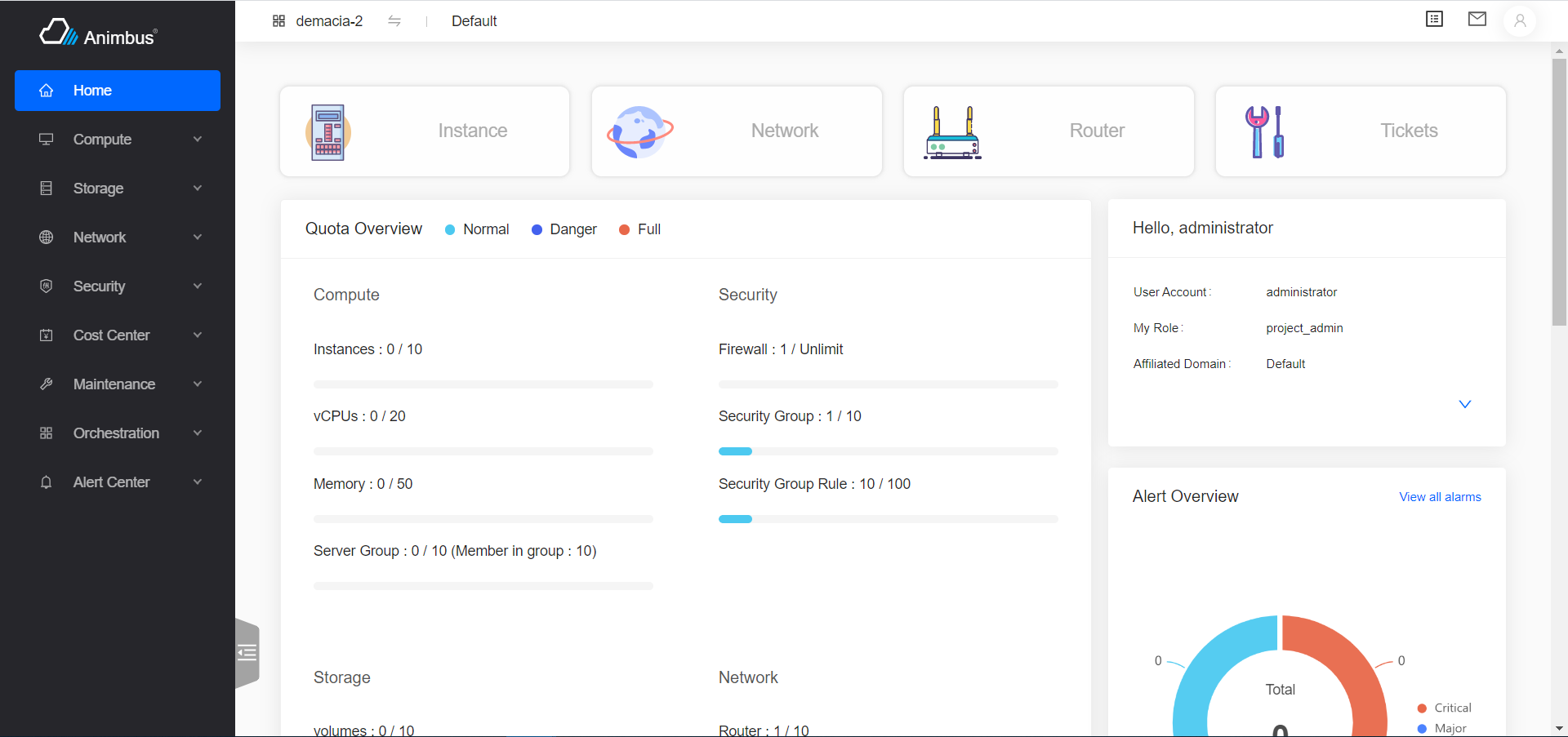Open the Security sidebar menu
Image resolution: width=1568 pixels, height=737 pixels.
click(x=118, y=286)
